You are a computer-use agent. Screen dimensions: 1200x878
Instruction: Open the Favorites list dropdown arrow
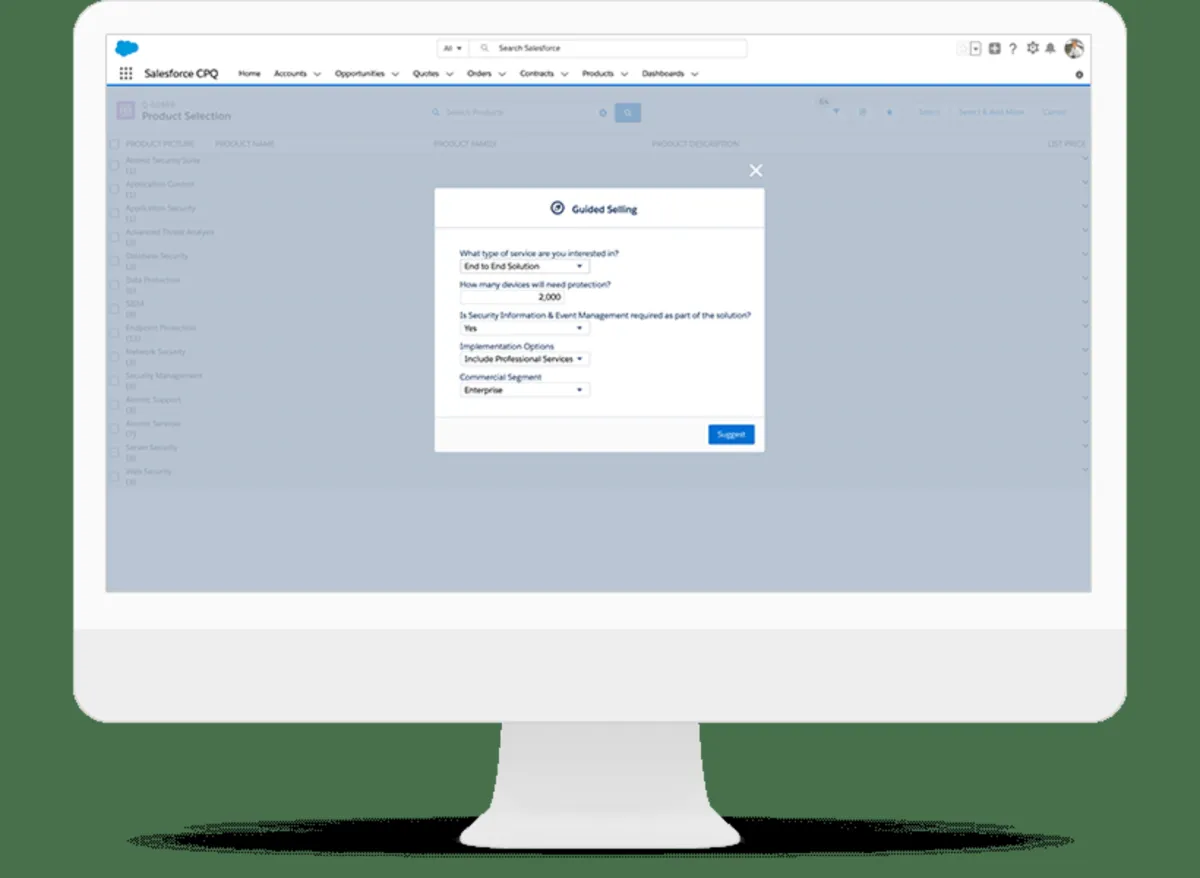(976, 48)
